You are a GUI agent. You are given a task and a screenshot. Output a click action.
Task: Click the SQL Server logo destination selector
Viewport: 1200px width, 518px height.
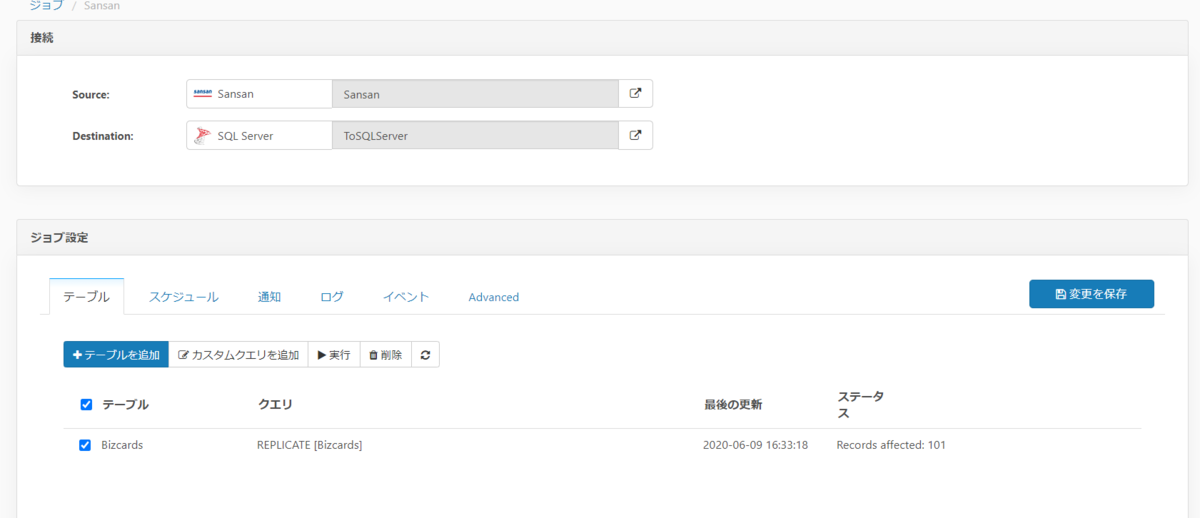259,136
